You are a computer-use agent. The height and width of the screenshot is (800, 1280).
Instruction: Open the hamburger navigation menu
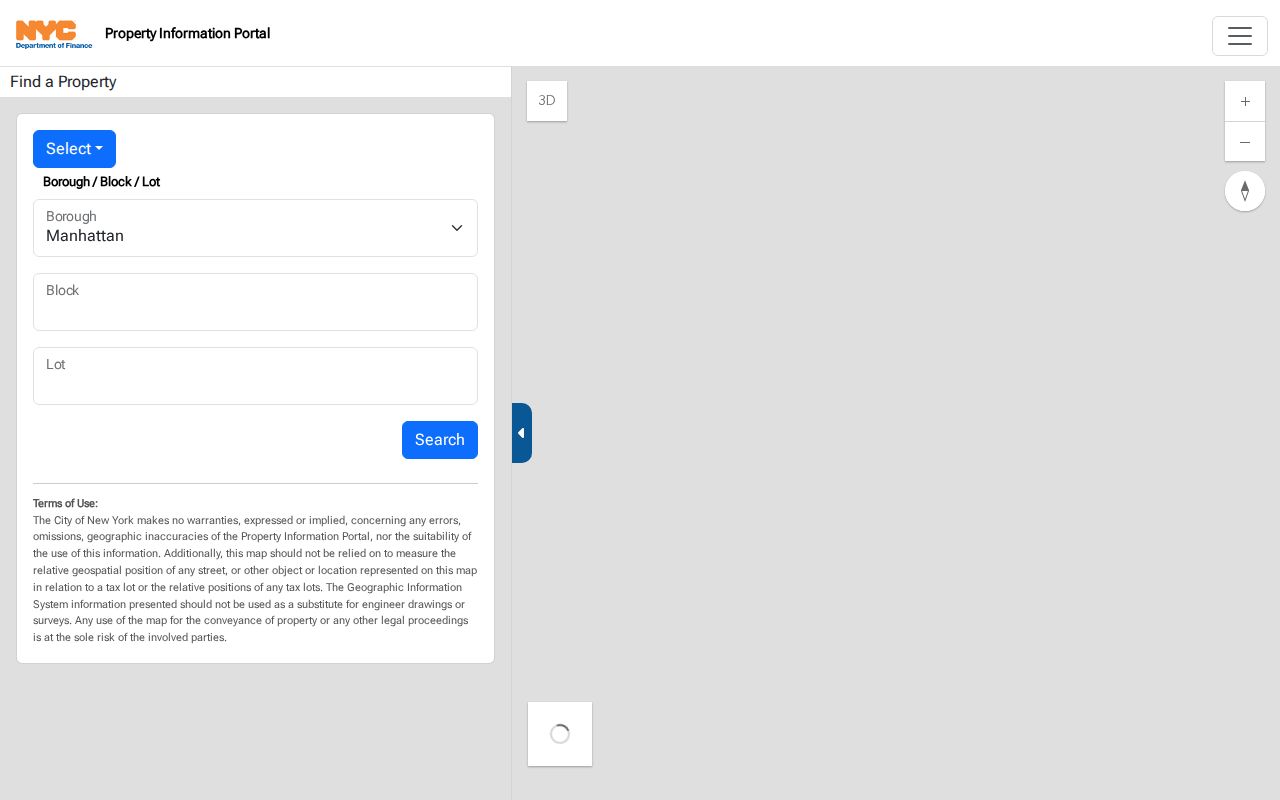click(x=1240, y=36)
